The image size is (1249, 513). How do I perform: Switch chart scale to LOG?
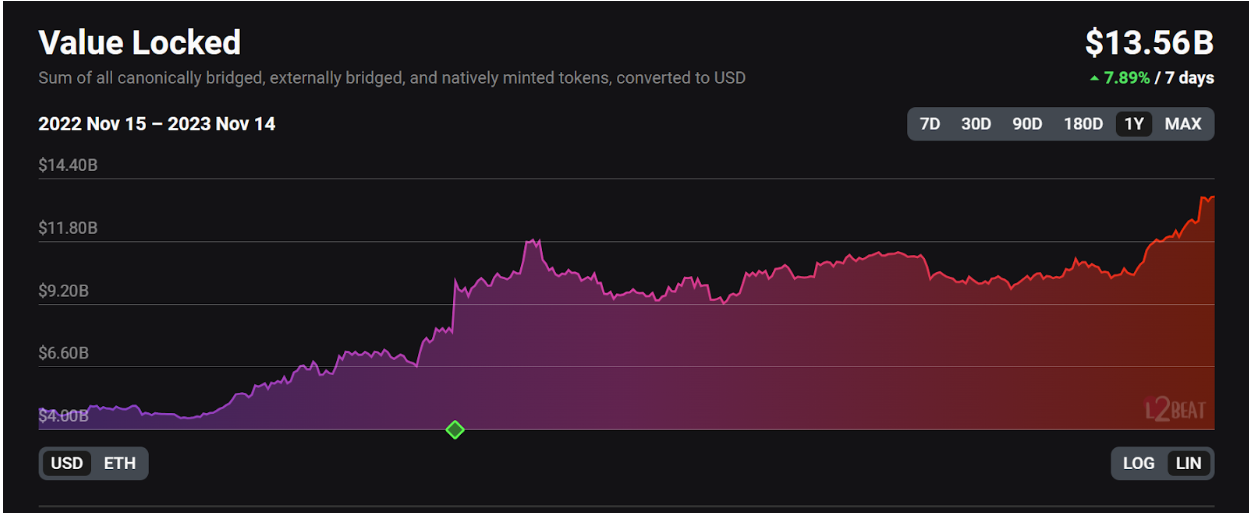[1138, 463]
